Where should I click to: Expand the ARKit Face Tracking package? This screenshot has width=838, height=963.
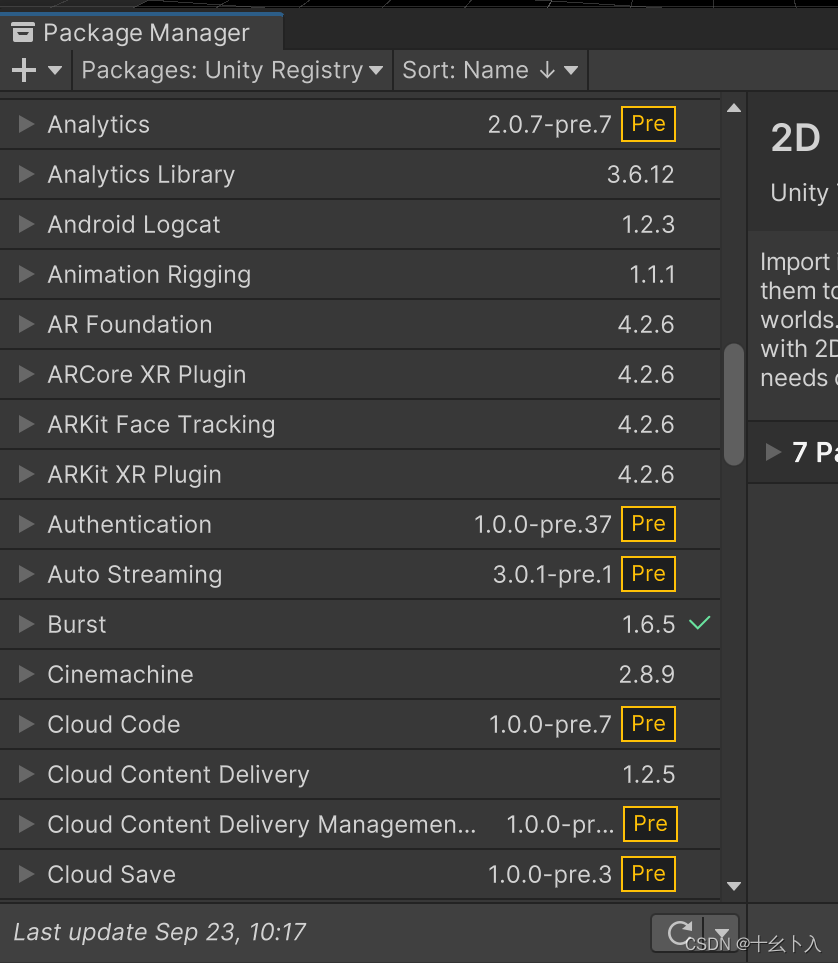click(x=26, y=424)
